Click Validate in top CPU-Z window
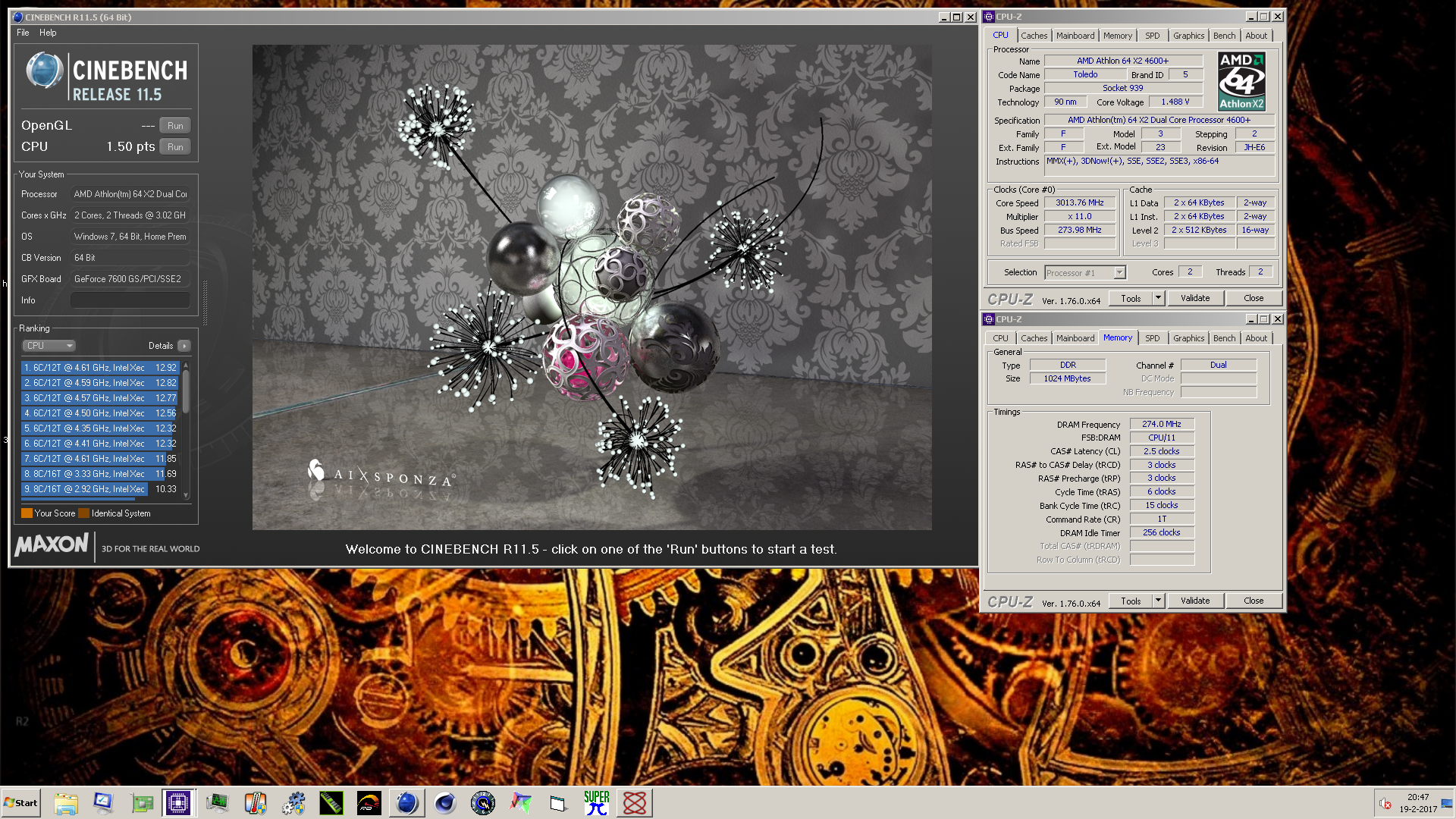Screen dimensions: 1456x819 pos(1195,299)
